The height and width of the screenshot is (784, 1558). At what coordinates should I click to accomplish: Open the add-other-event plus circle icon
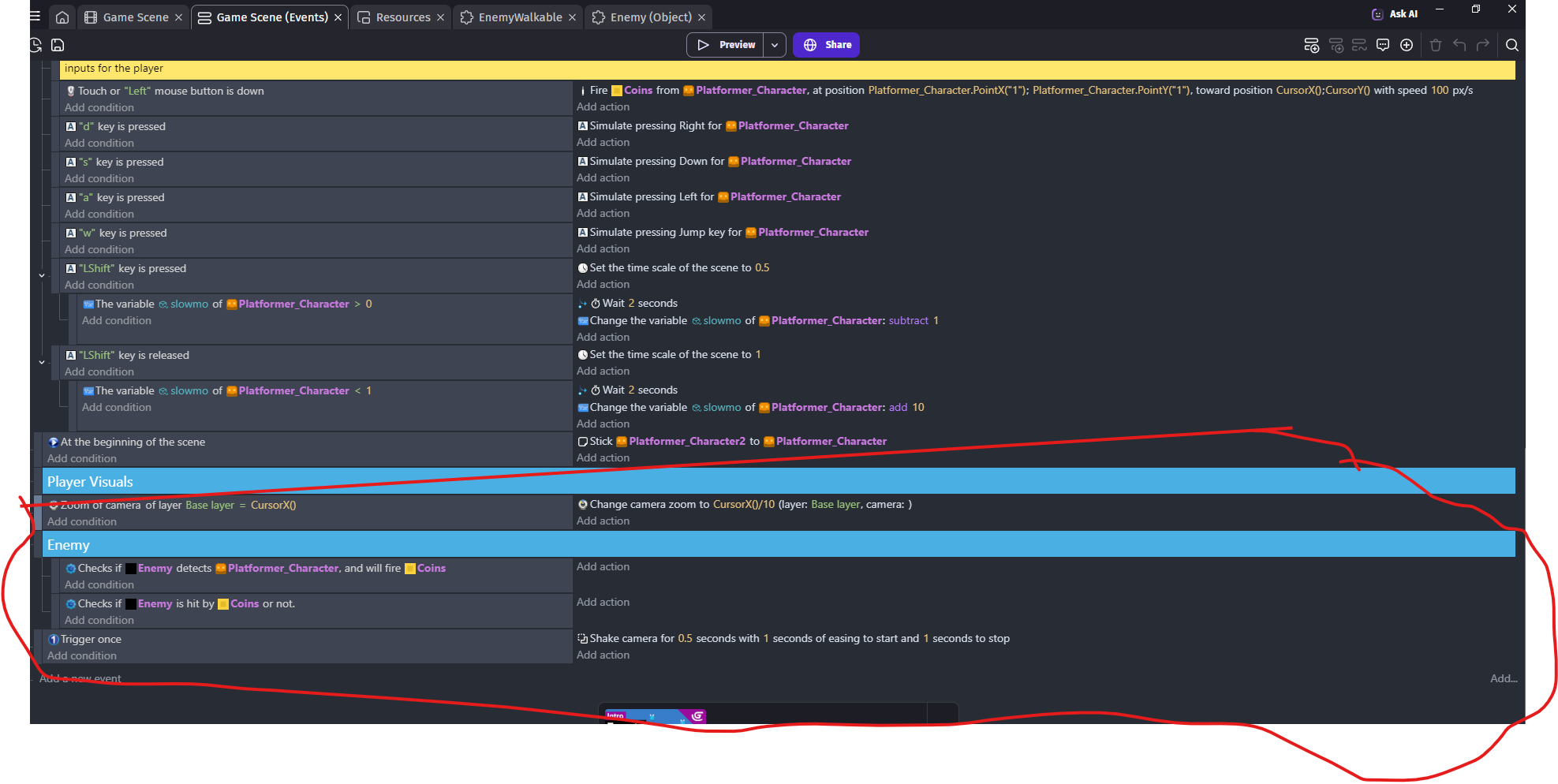1407,45
